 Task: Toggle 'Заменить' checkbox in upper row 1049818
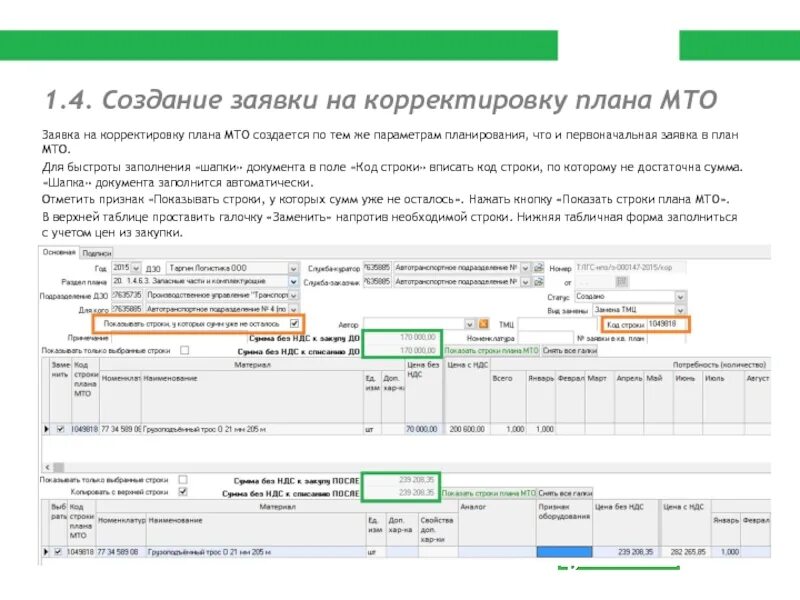[x=60, y=429]
